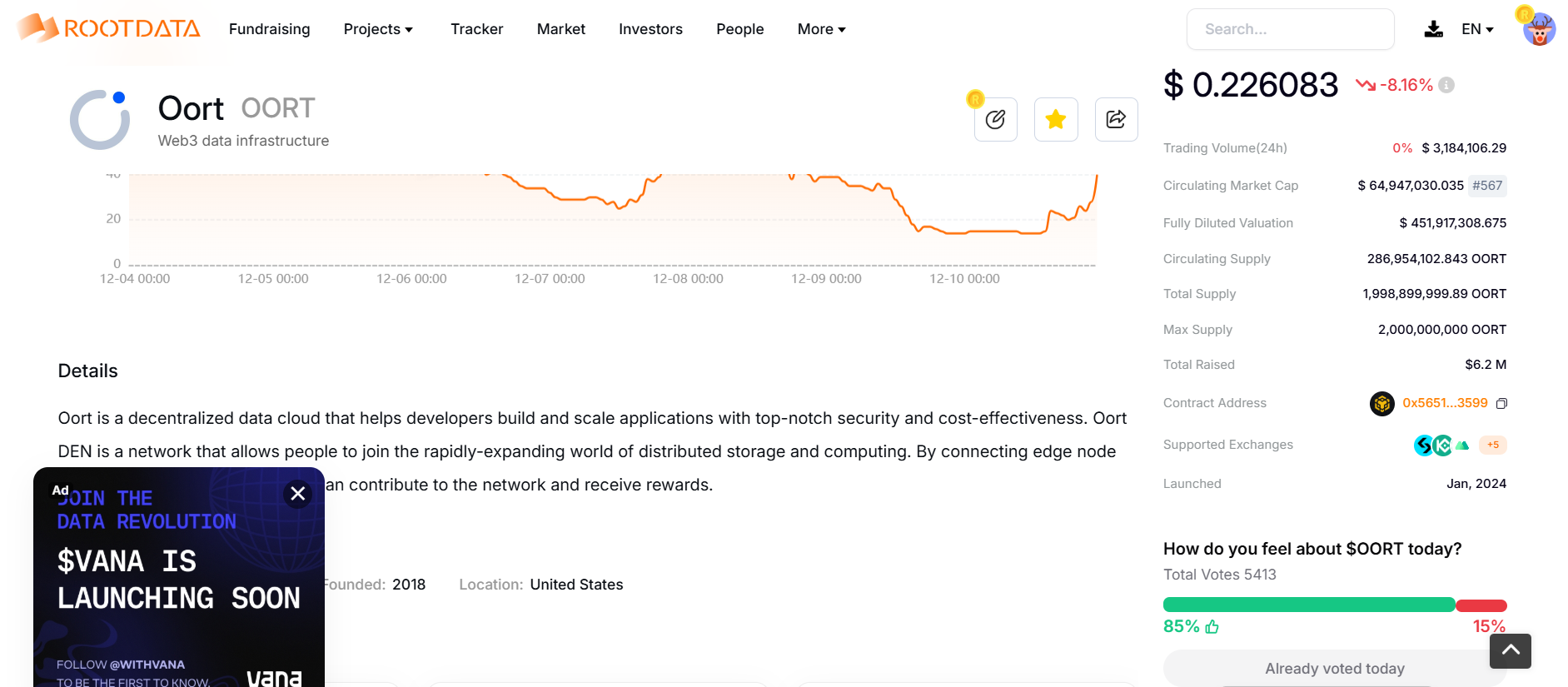Click the 85% thumbs up icon

[1212, 627]
